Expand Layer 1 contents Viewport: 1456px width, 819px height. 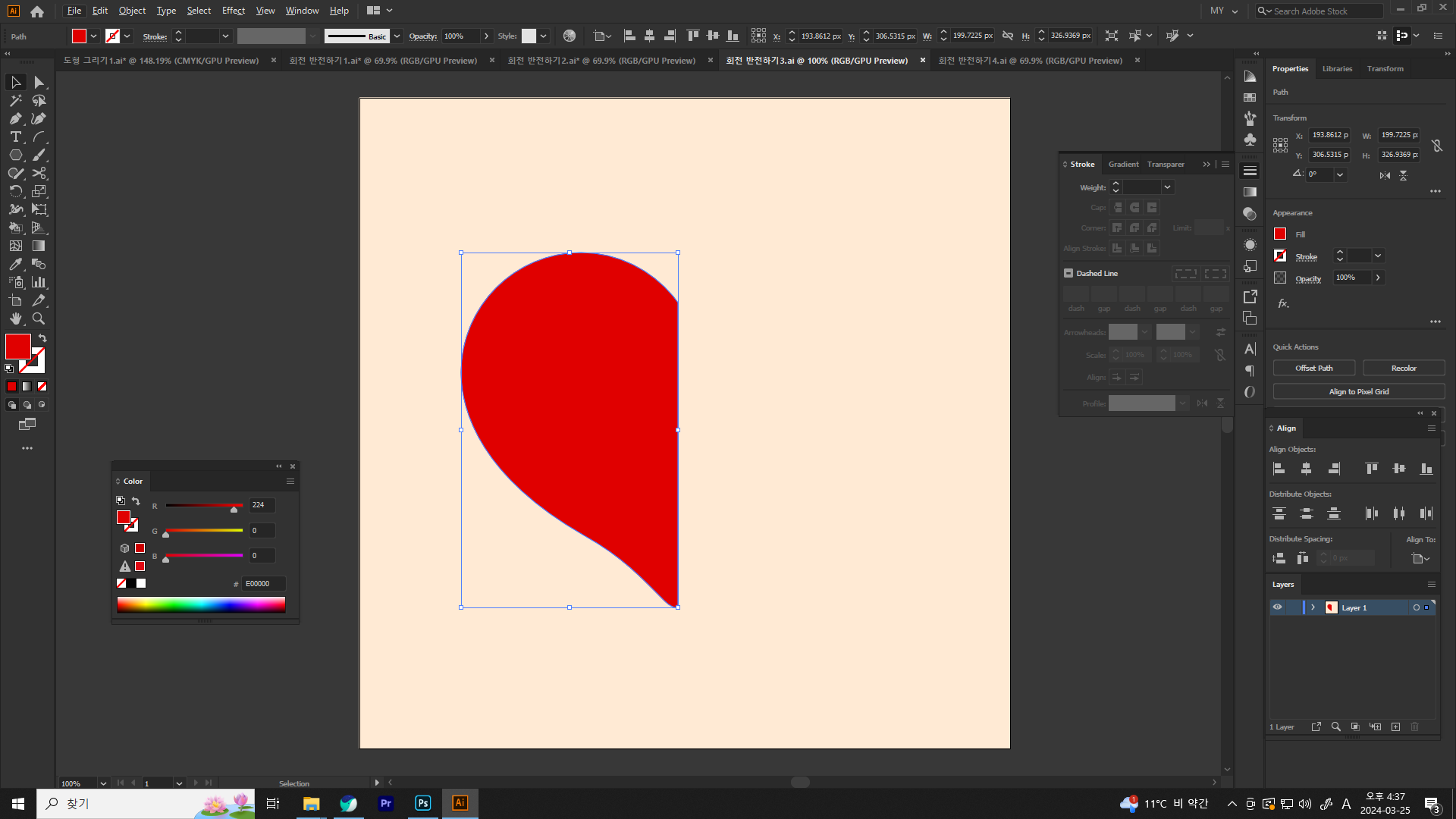1313,607
